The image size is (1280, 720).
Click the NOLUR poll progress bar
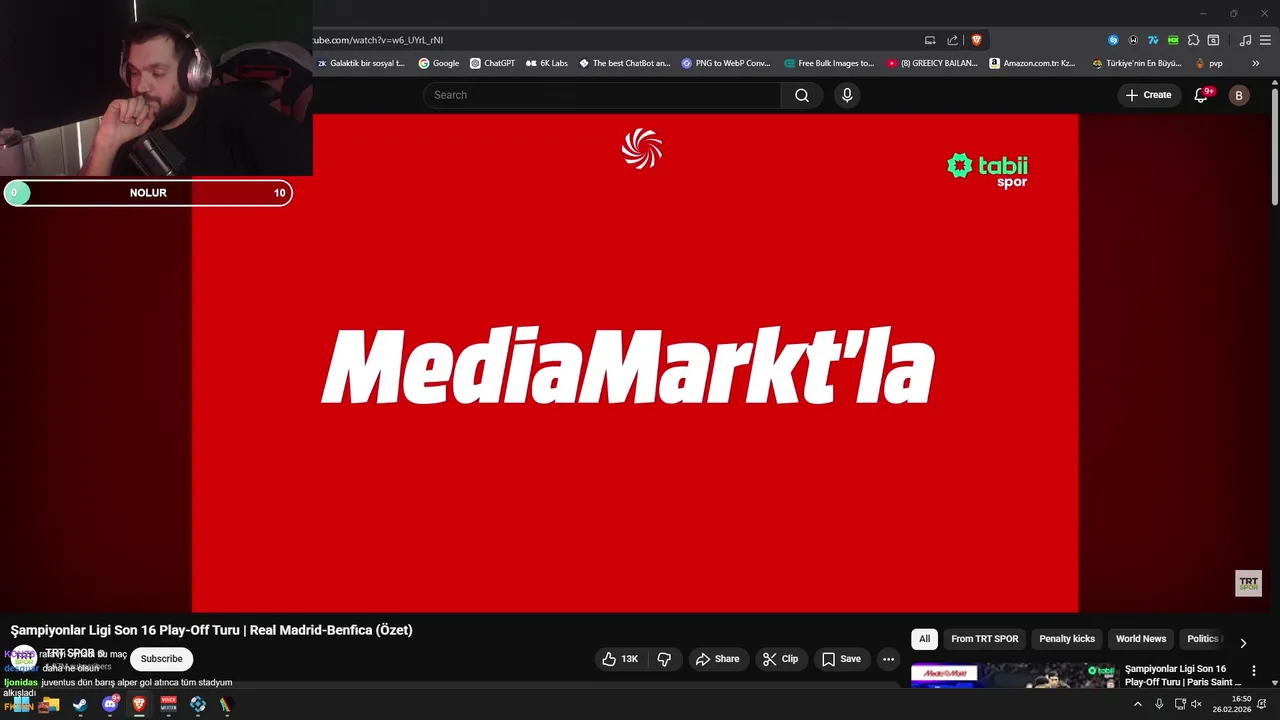point(148,193)
